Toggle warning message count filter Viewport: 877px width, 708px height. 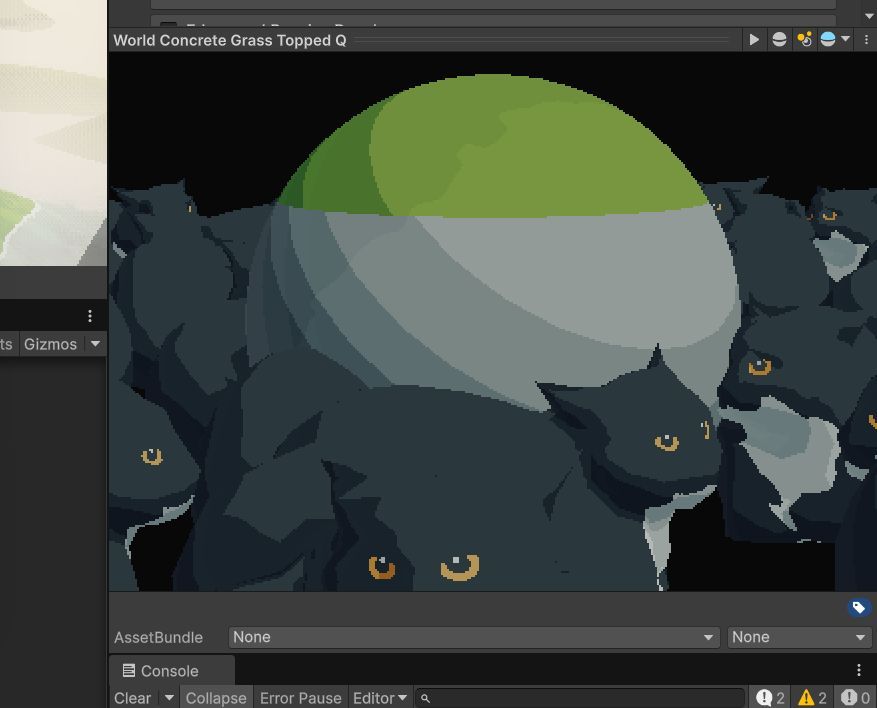point(813,698)
